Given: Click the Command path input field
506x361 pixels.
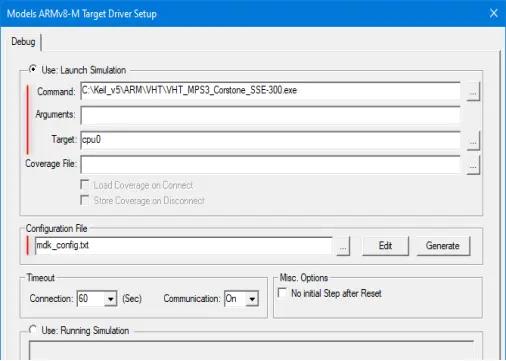Looking at the screenshot, I should click(270, 91).
